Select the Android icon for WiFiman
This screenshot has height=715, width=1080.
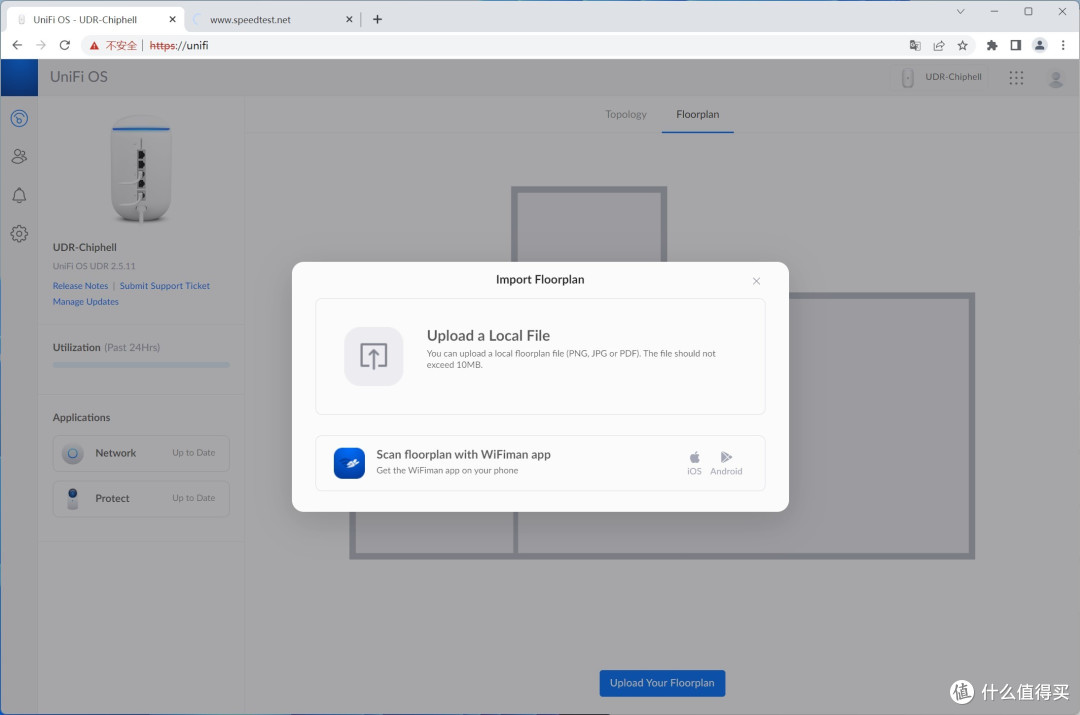[x=726, y=458]
